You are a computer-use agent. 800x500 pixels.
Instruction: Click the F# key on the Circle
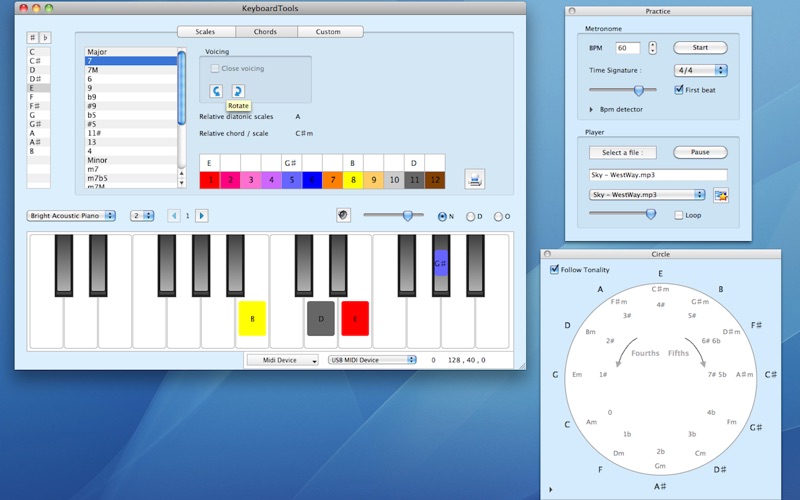coord(756,325)
